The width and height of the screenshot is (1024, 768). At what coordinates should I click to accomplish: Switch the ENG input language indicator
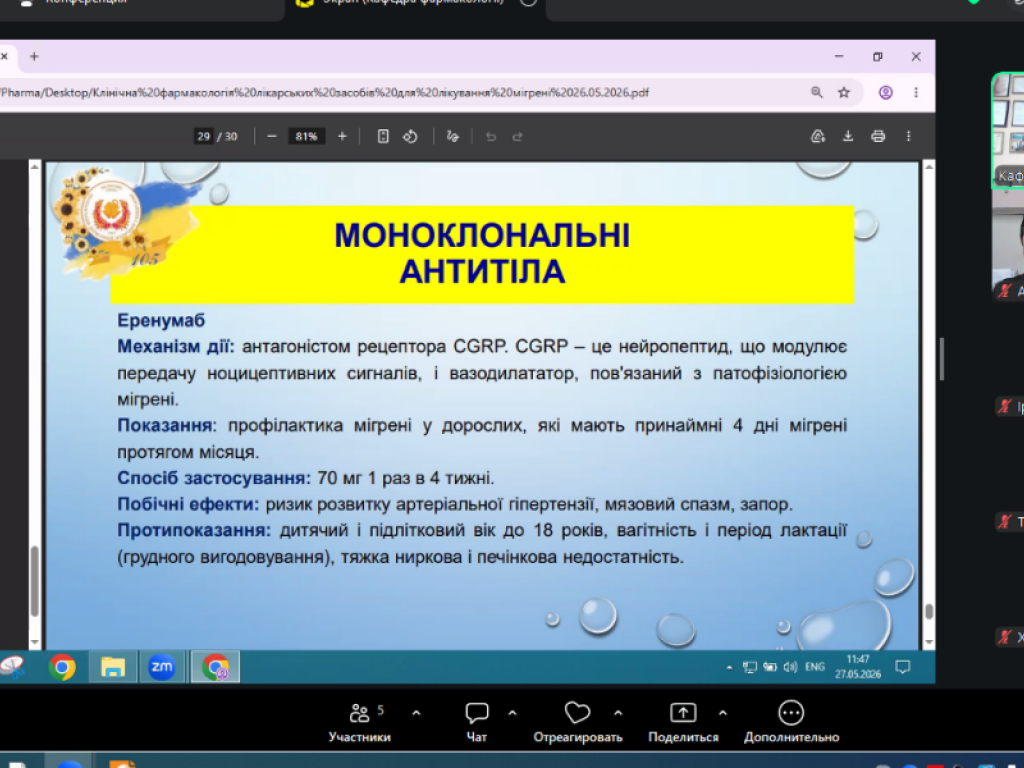click(x=814, y=667)
